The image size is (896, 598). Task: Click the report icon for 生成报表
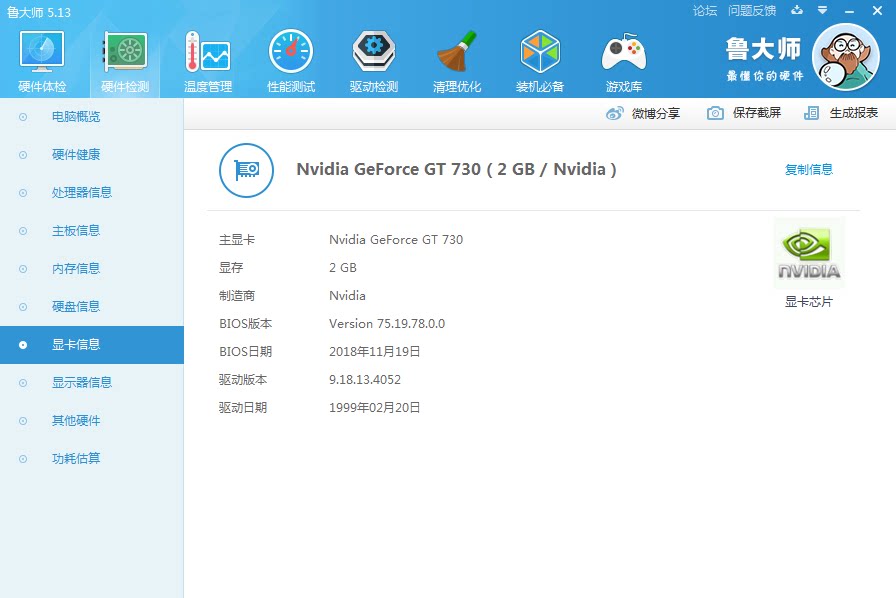[x=811, y=113]
